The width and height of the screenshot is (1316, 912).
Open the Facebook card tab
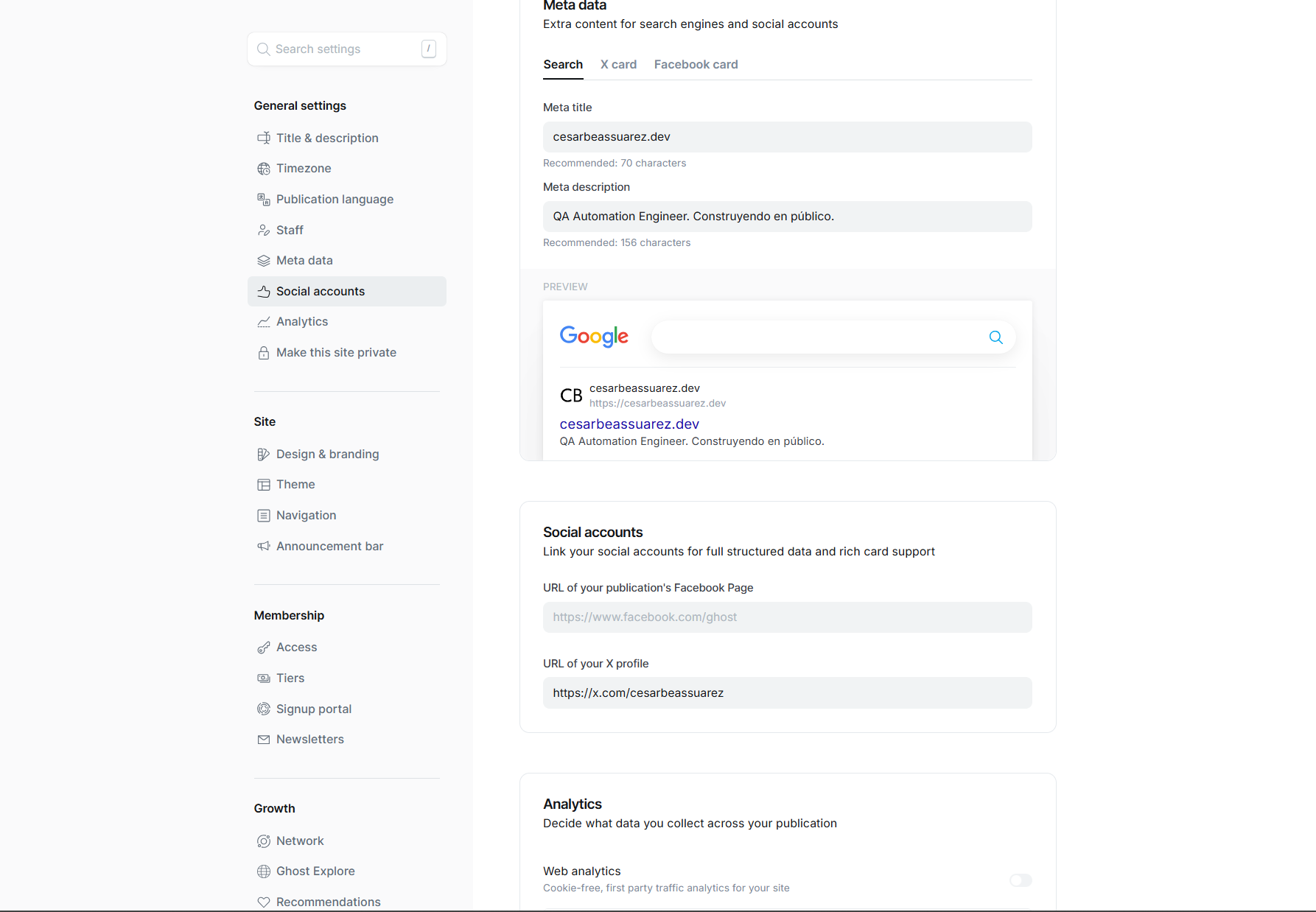(696, 64)
